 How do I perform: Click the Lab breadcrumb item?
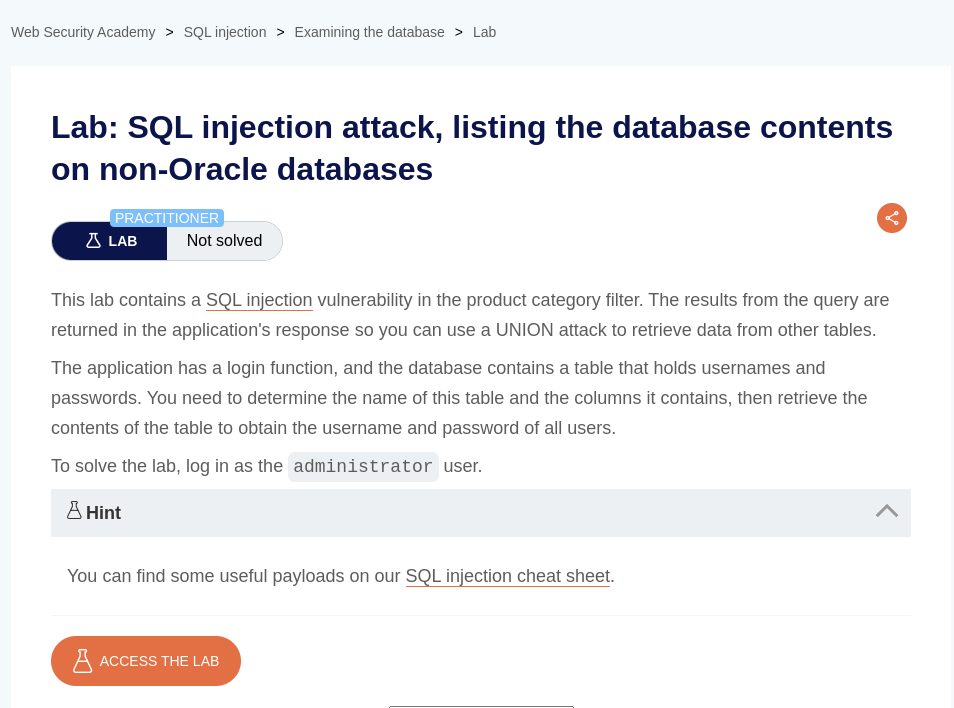click(484, 32)
